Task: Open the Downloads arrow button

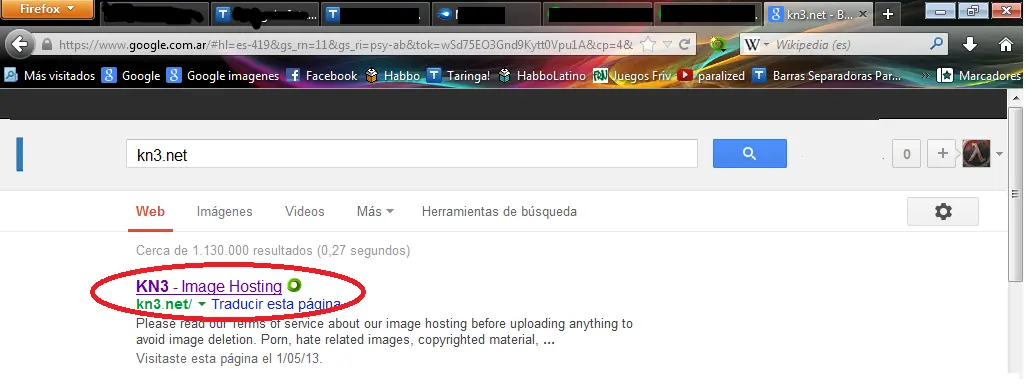Action: pyautogui.click(x=970, y=45)
